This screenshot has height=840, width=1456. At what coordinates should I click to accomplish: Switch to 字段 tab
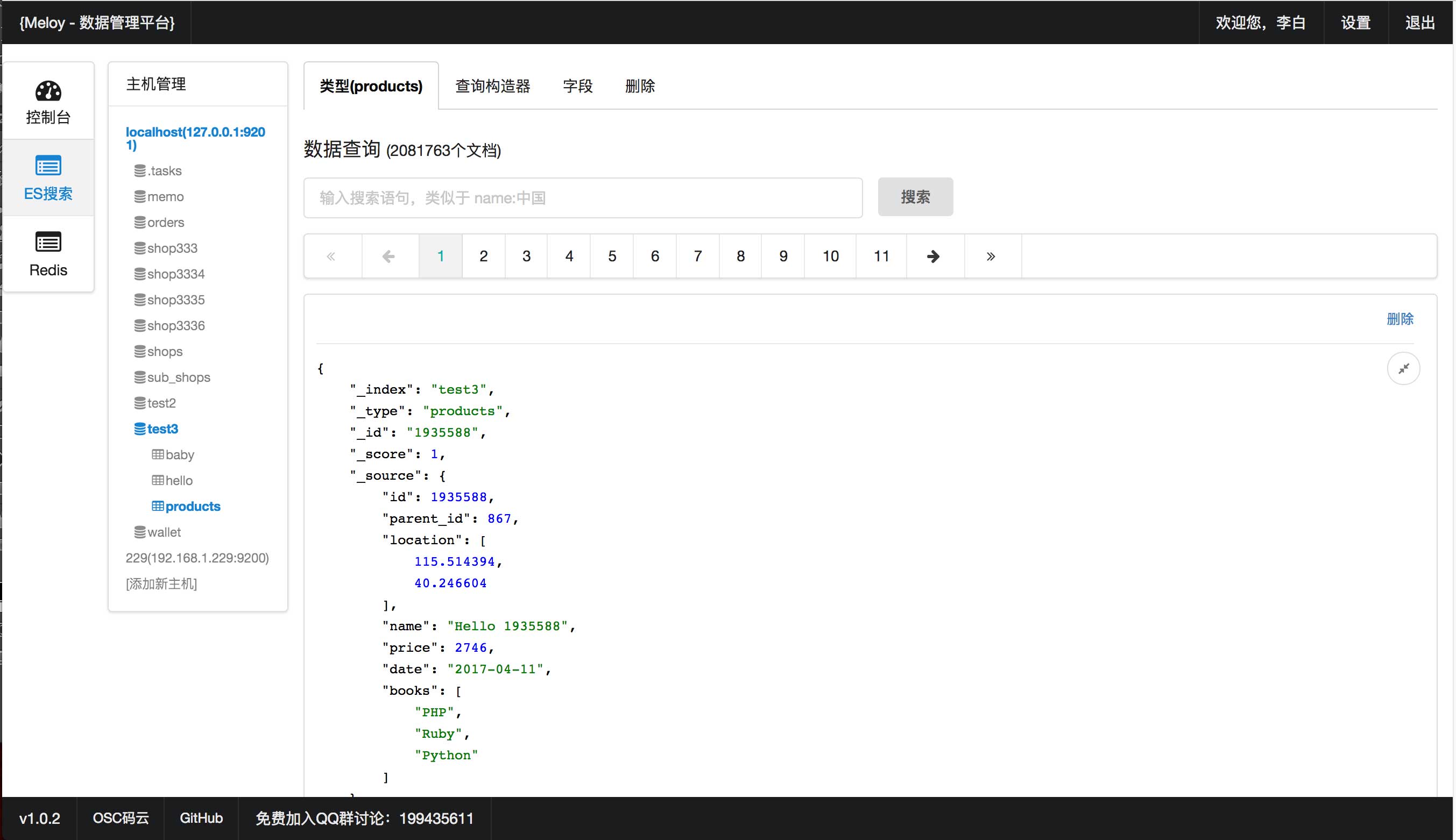click(x=578, y=86)
